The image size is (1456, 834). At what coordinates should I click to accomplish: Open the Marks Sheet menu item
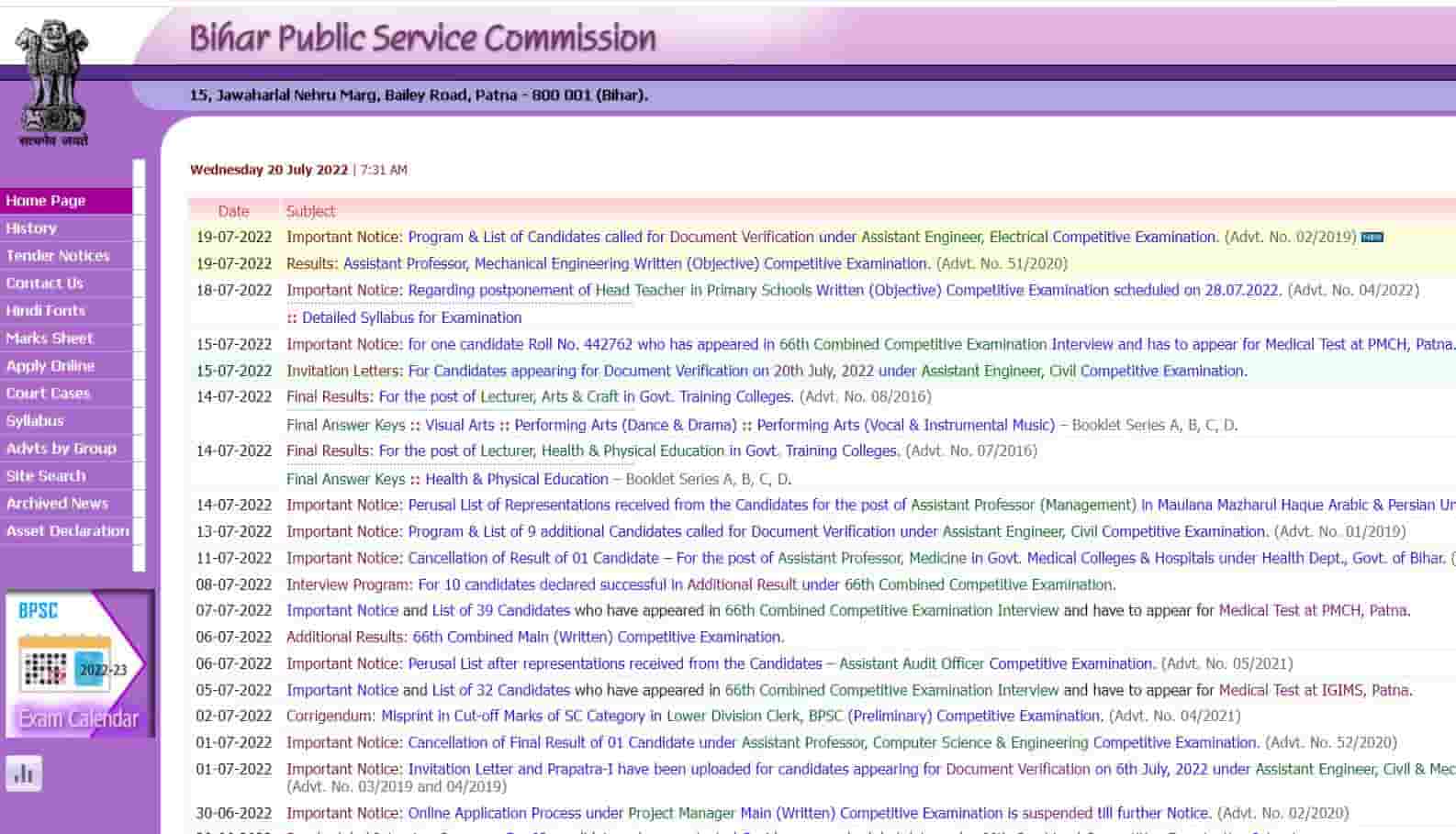click(50, 339)
